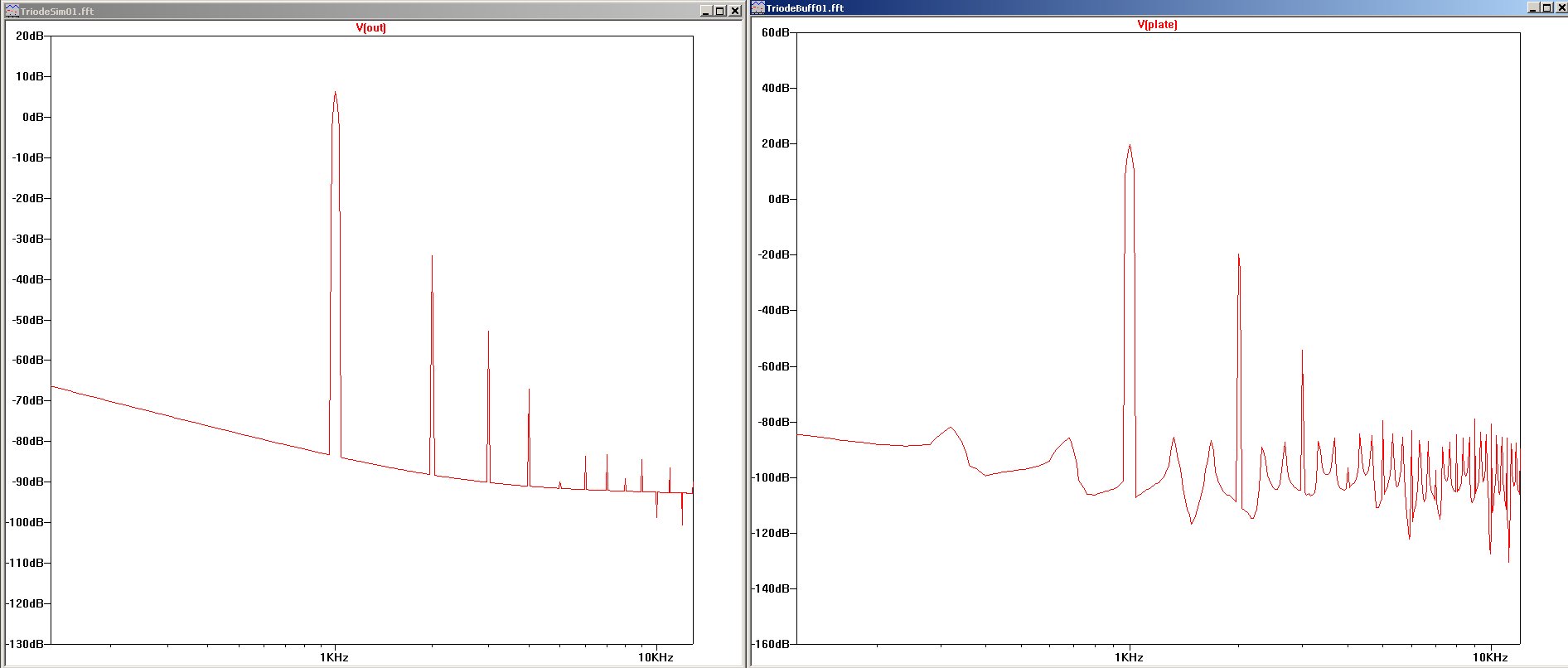Maximize the TriodeBuff01.fft window
The height and width of the screenshot is (668, 1568).
(1547, 7)
